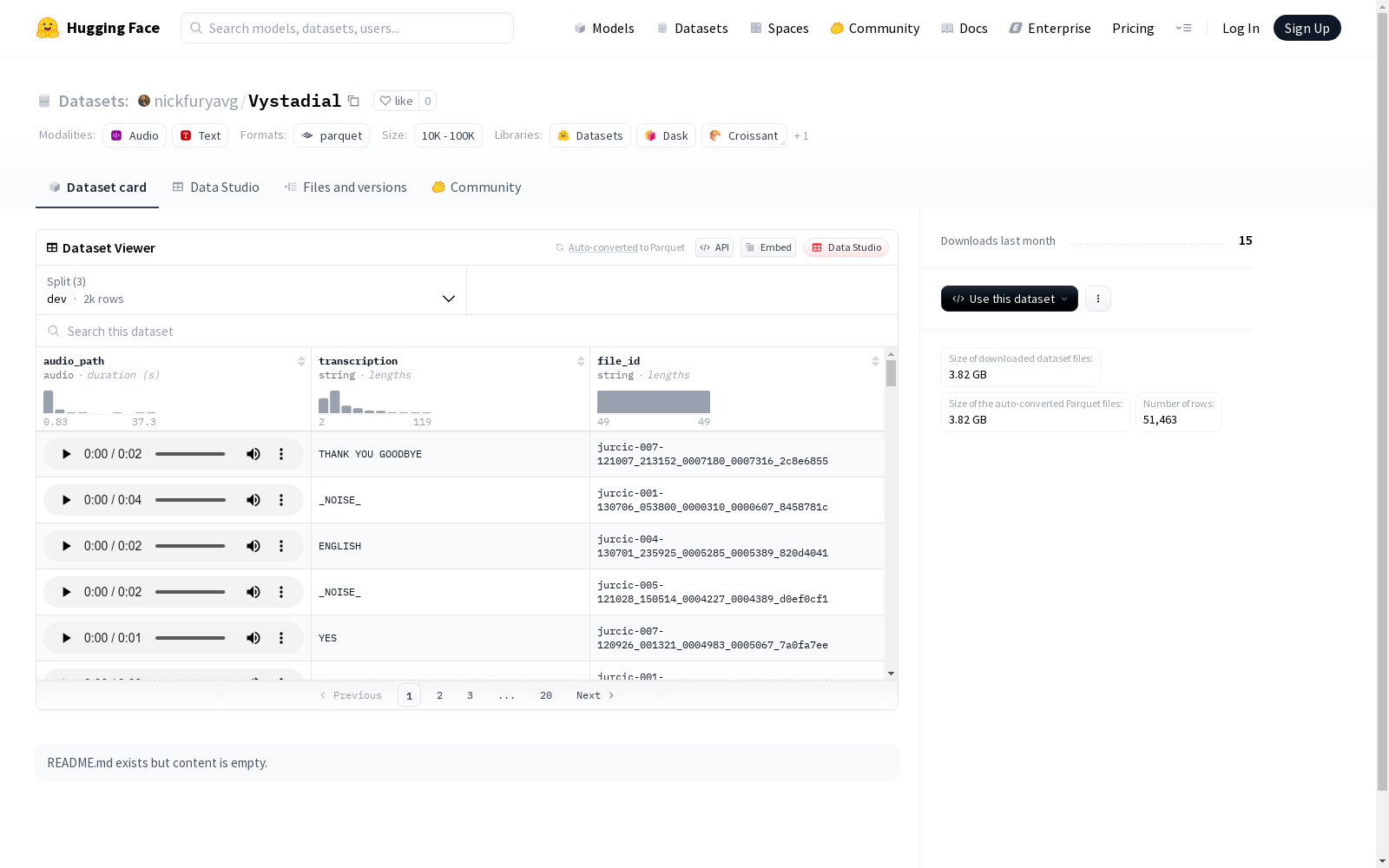Screen dimensions: 1389x868
Task: Open options for the 0:04 audio player
Action: click(x=281, y=500)
